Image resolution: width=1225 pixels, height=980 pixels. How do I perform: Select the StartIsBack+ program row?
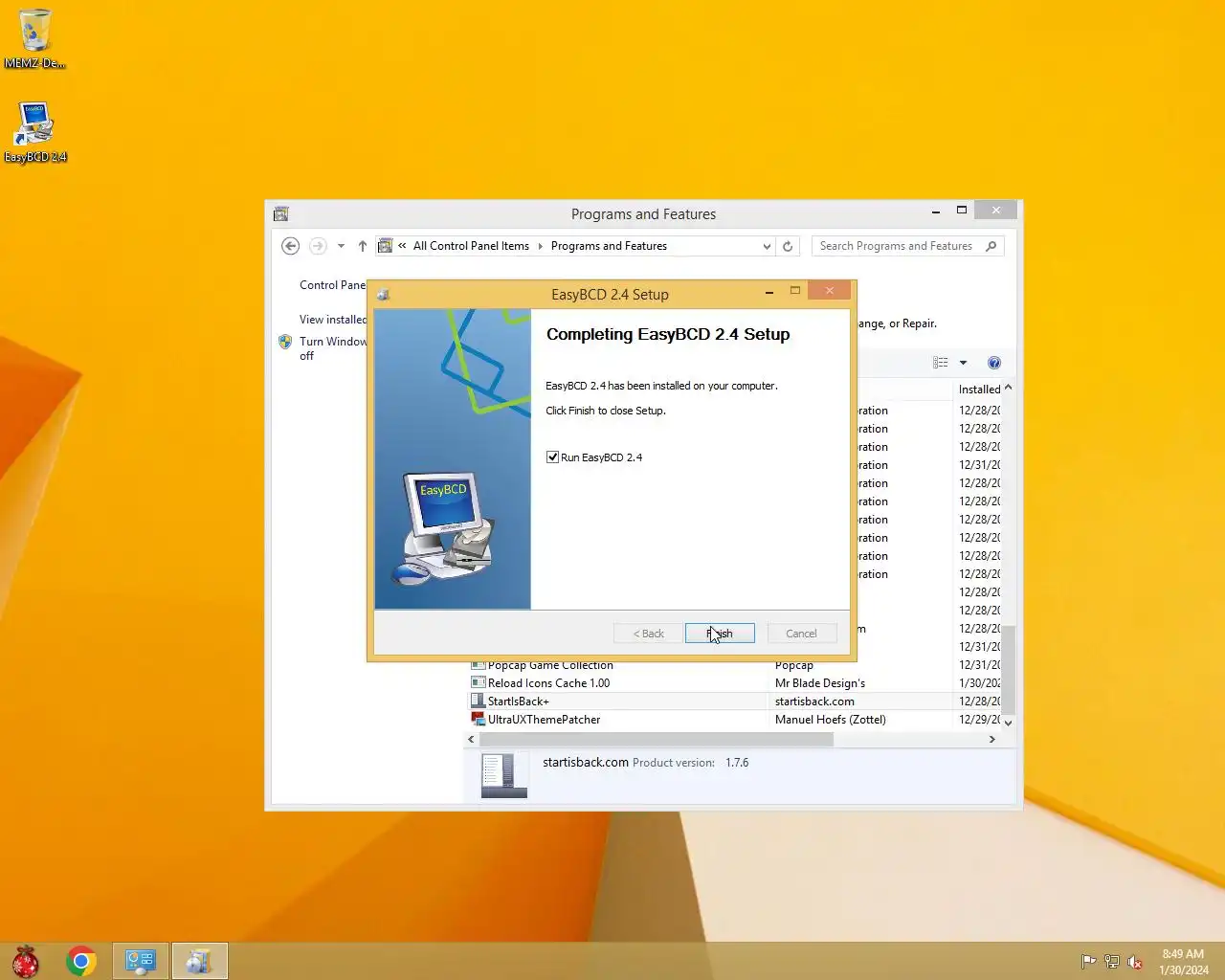click(734, 702)
